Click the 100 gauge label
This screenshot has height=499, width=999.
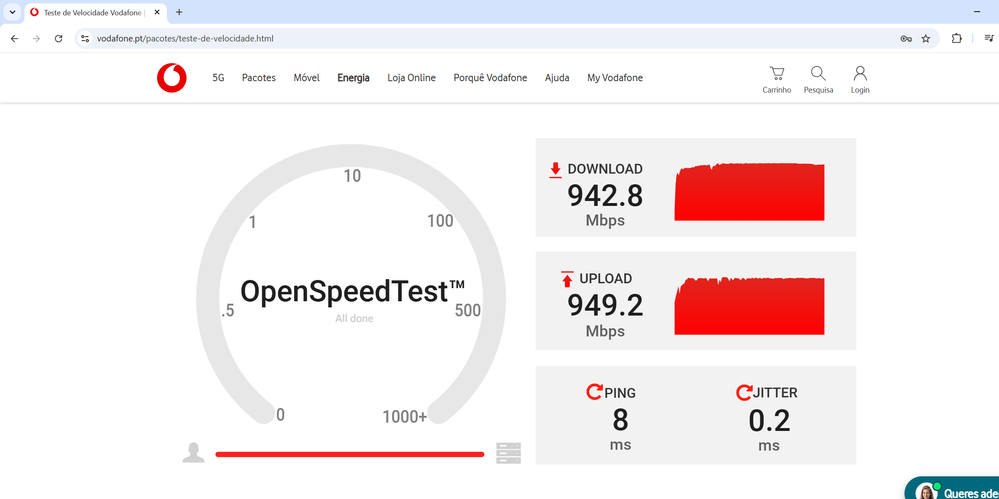point(440,221)
